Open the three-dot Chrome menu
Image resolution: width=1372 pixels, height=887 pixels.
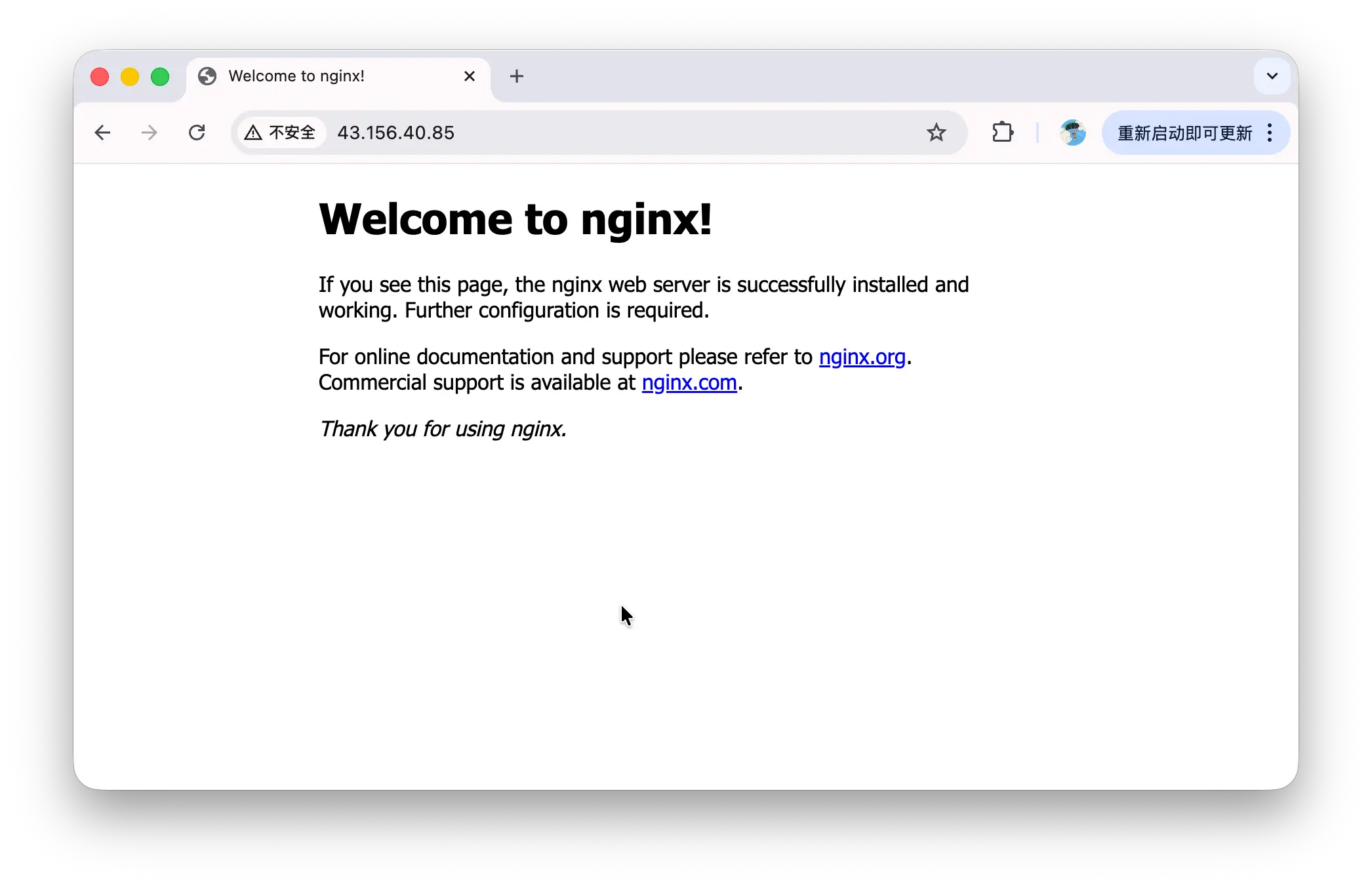(1270, 133)
